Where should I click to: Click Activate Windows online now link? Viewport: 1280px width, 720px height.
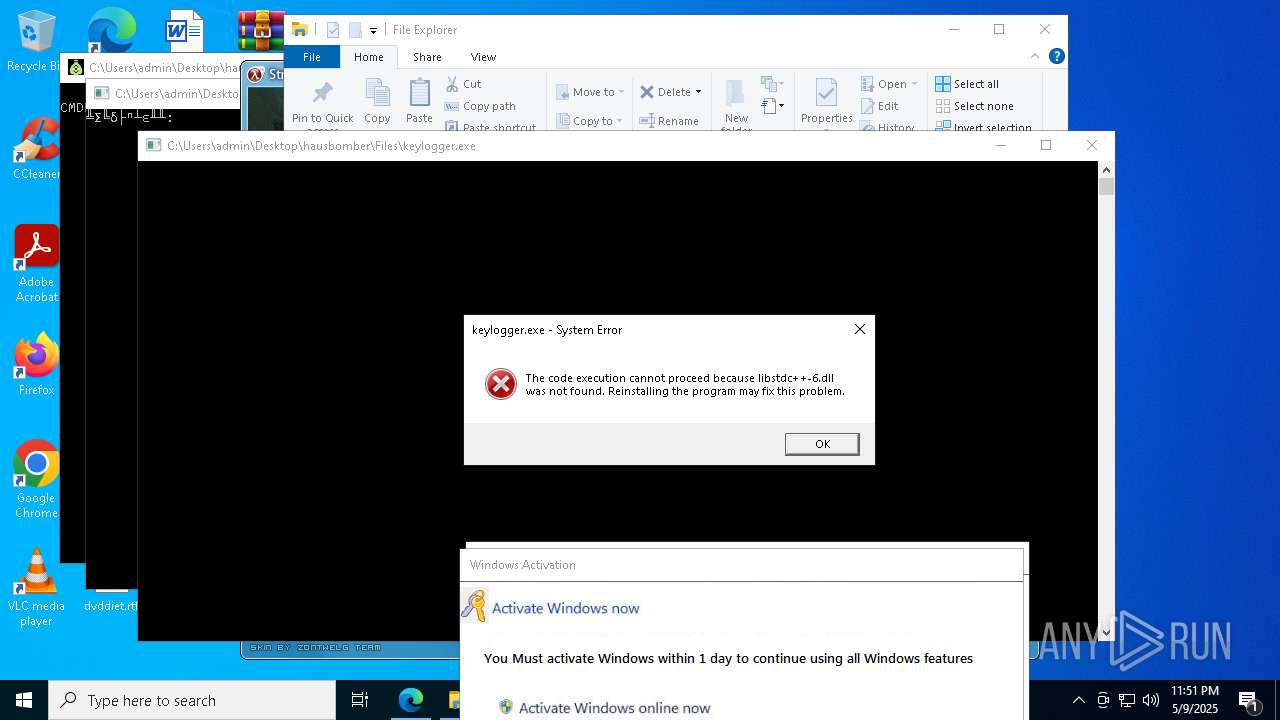click(614, 708)
